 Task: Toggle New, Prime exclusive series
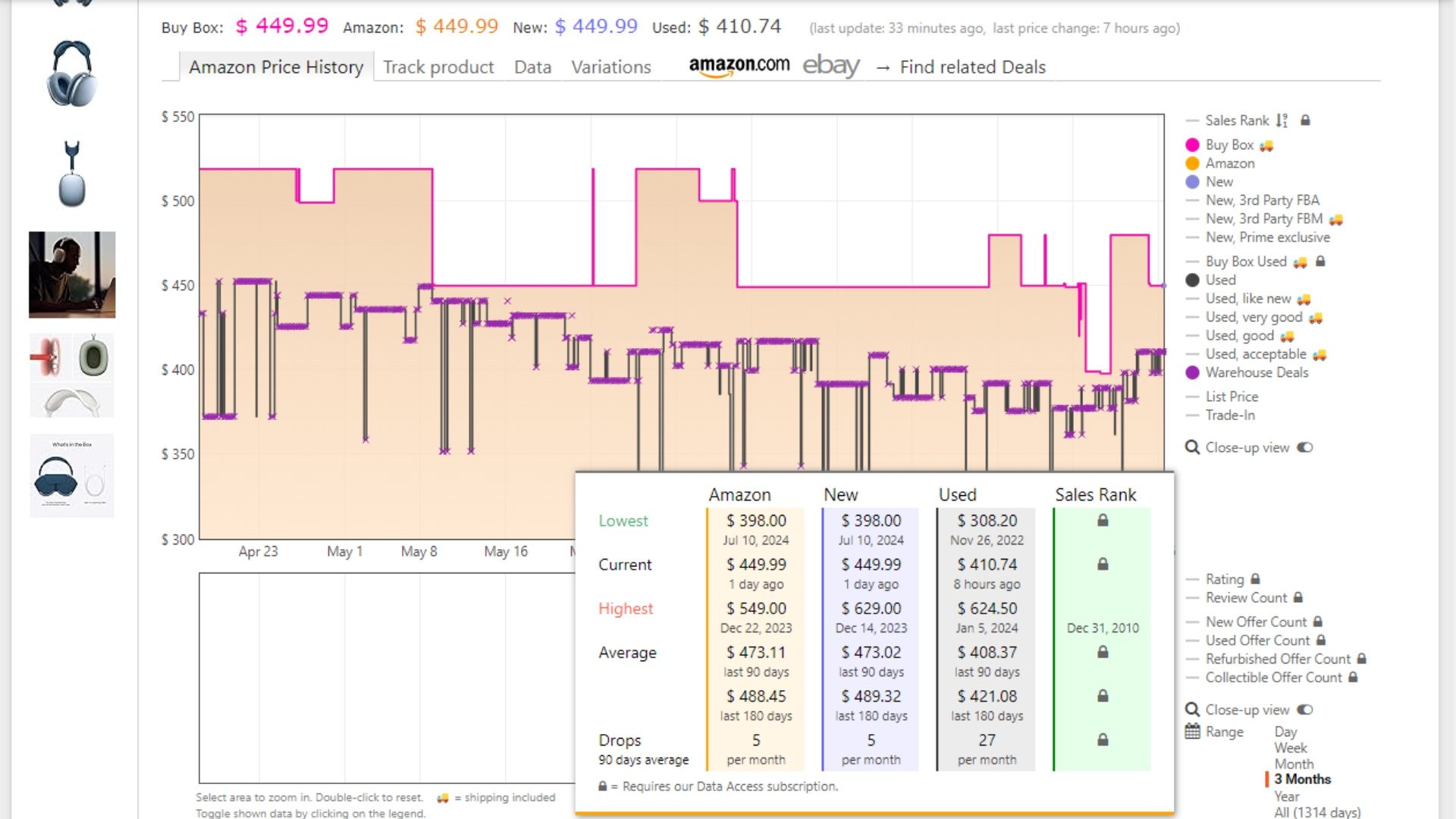click(x=1267, y=237)
